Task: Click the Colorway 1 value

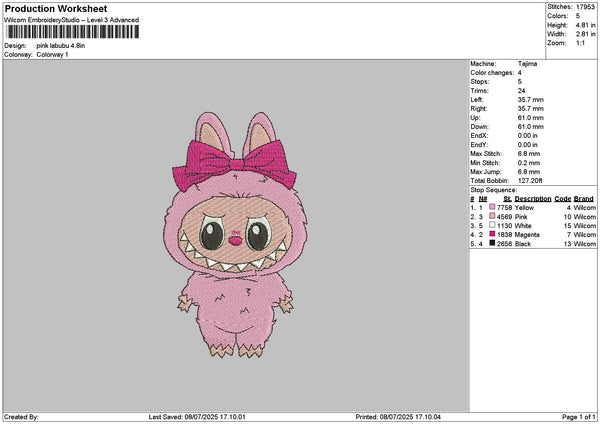Action: [52, 55]
